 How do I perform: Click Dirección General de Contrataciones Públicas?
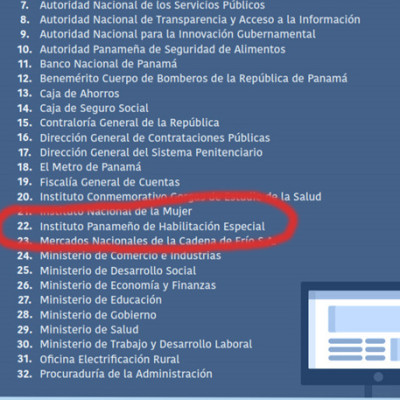155,138
